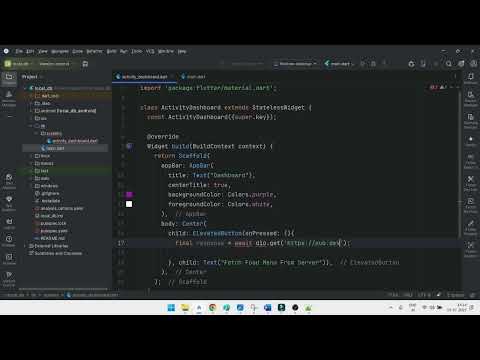
Task: Click the clock in system tray
Action: [457, 307]
